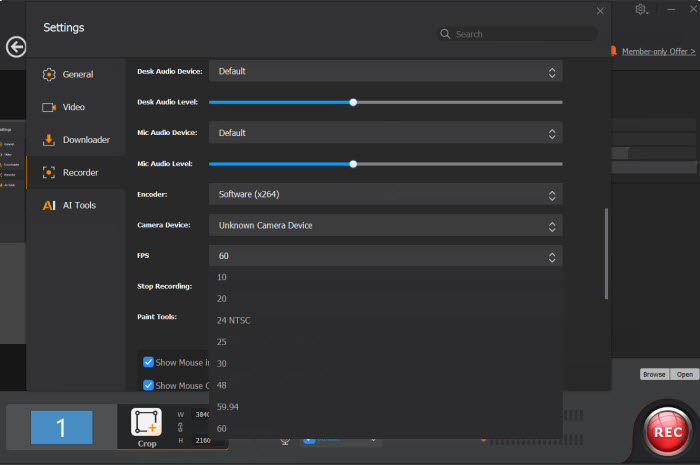Screen dimensions: 700x465
Task: Open the Downloader settings section
Action: [x=76, y=140]
